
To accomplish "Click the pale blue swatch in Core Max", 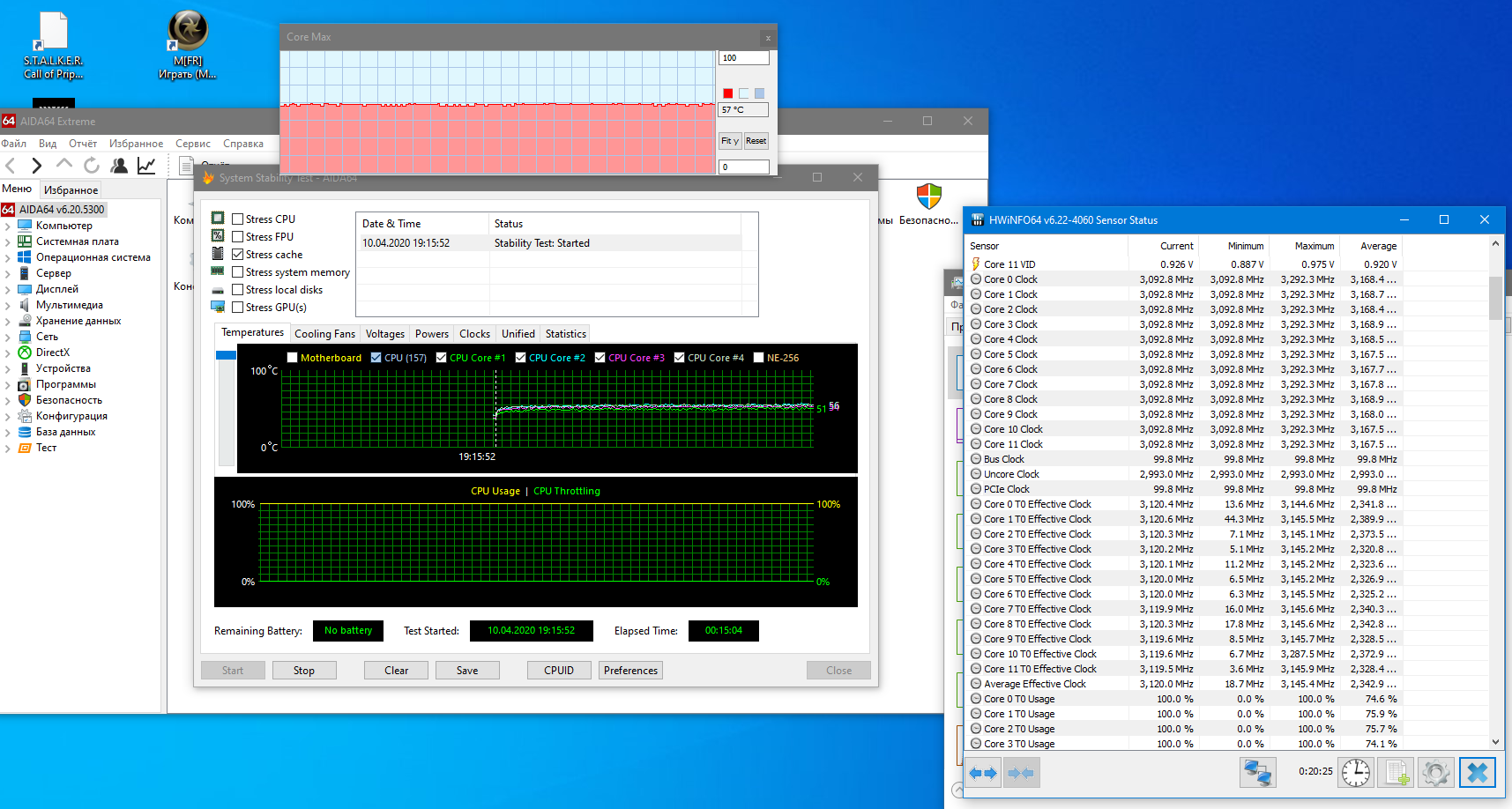I will click(744, 93).
